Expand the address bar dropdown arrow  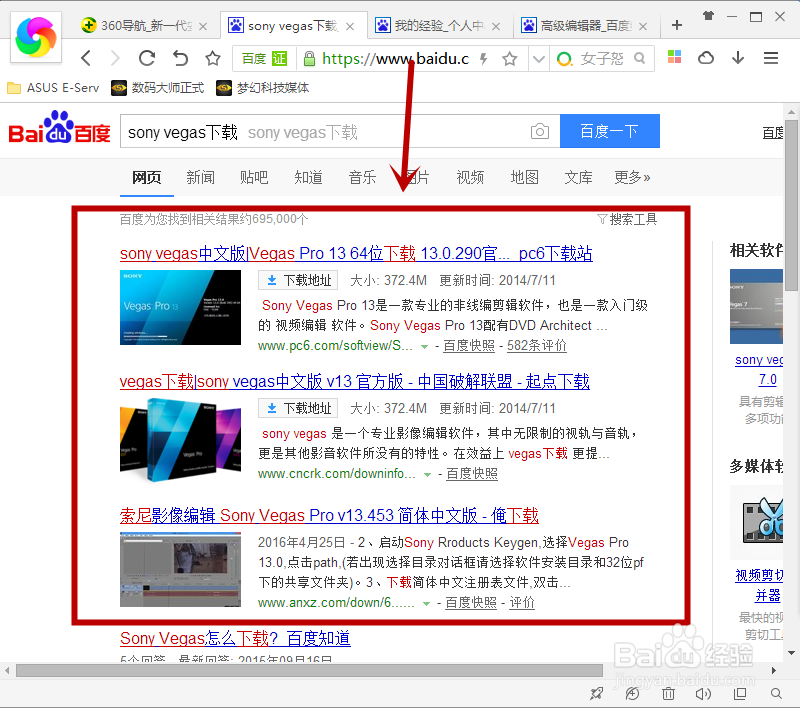538,59
